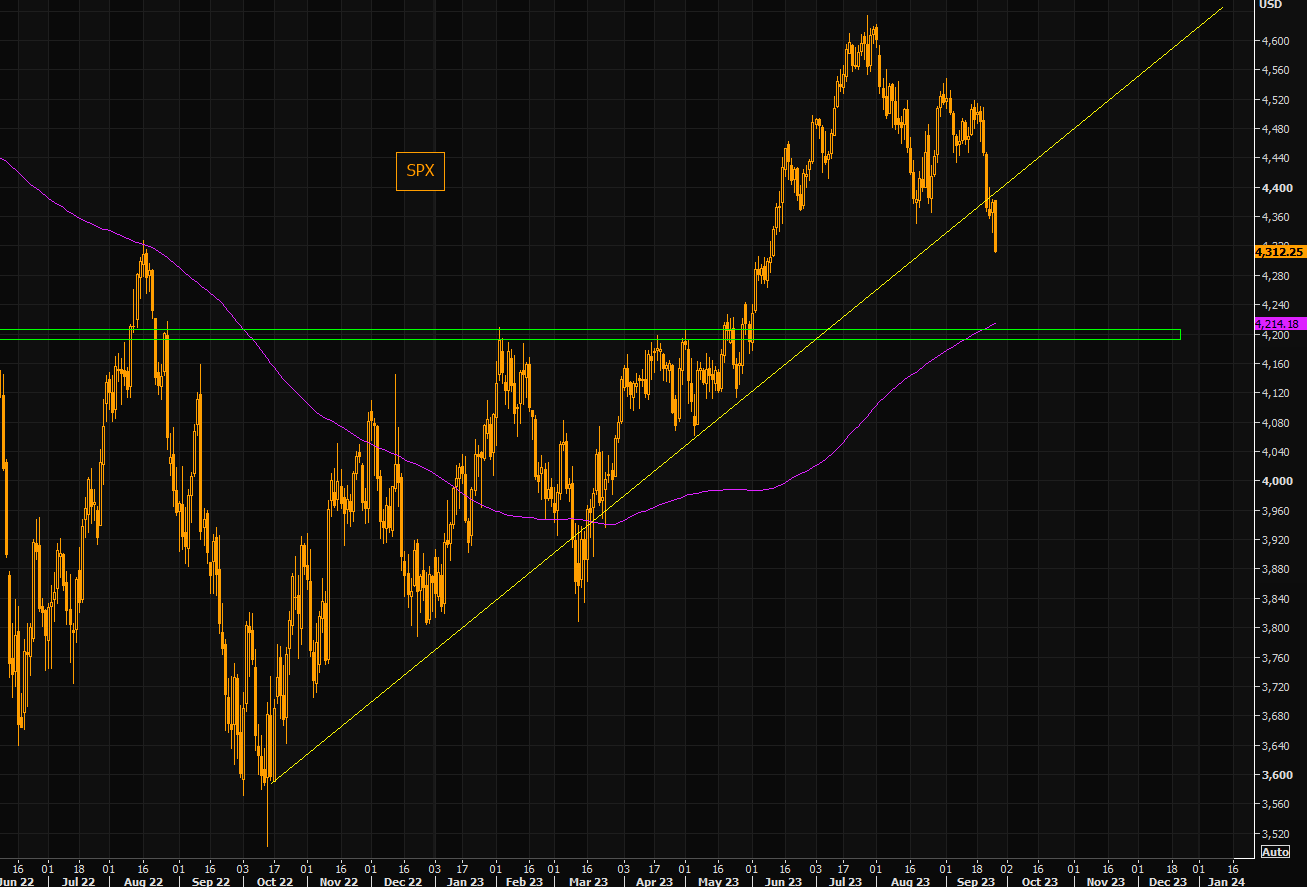This screenshot has height=887, width=1307.
Task: Click the 4,600 price axis label
Action: 1275,41
